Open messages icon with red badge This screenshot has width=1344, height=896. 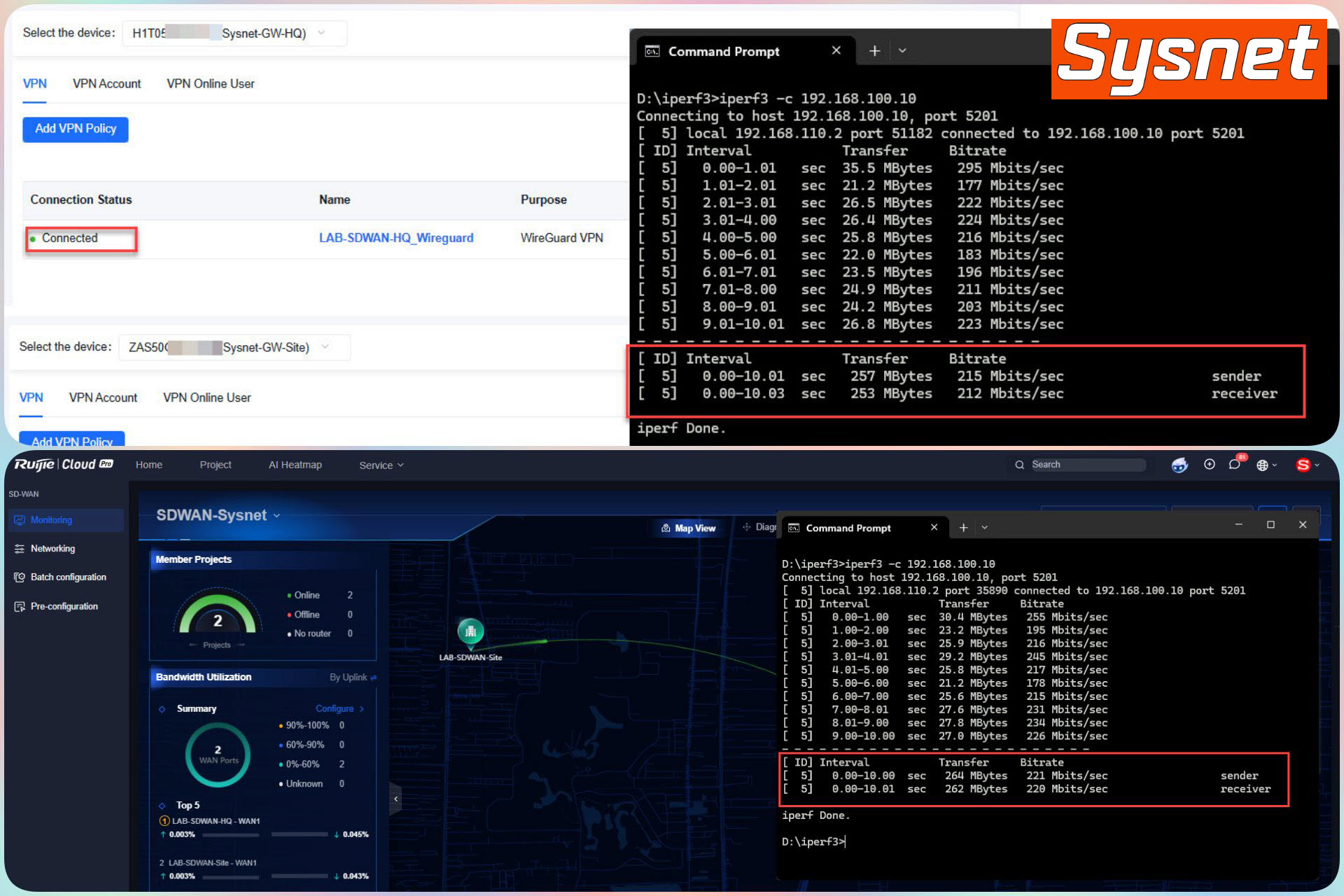pyautogui.click(x=1235, y=463)
